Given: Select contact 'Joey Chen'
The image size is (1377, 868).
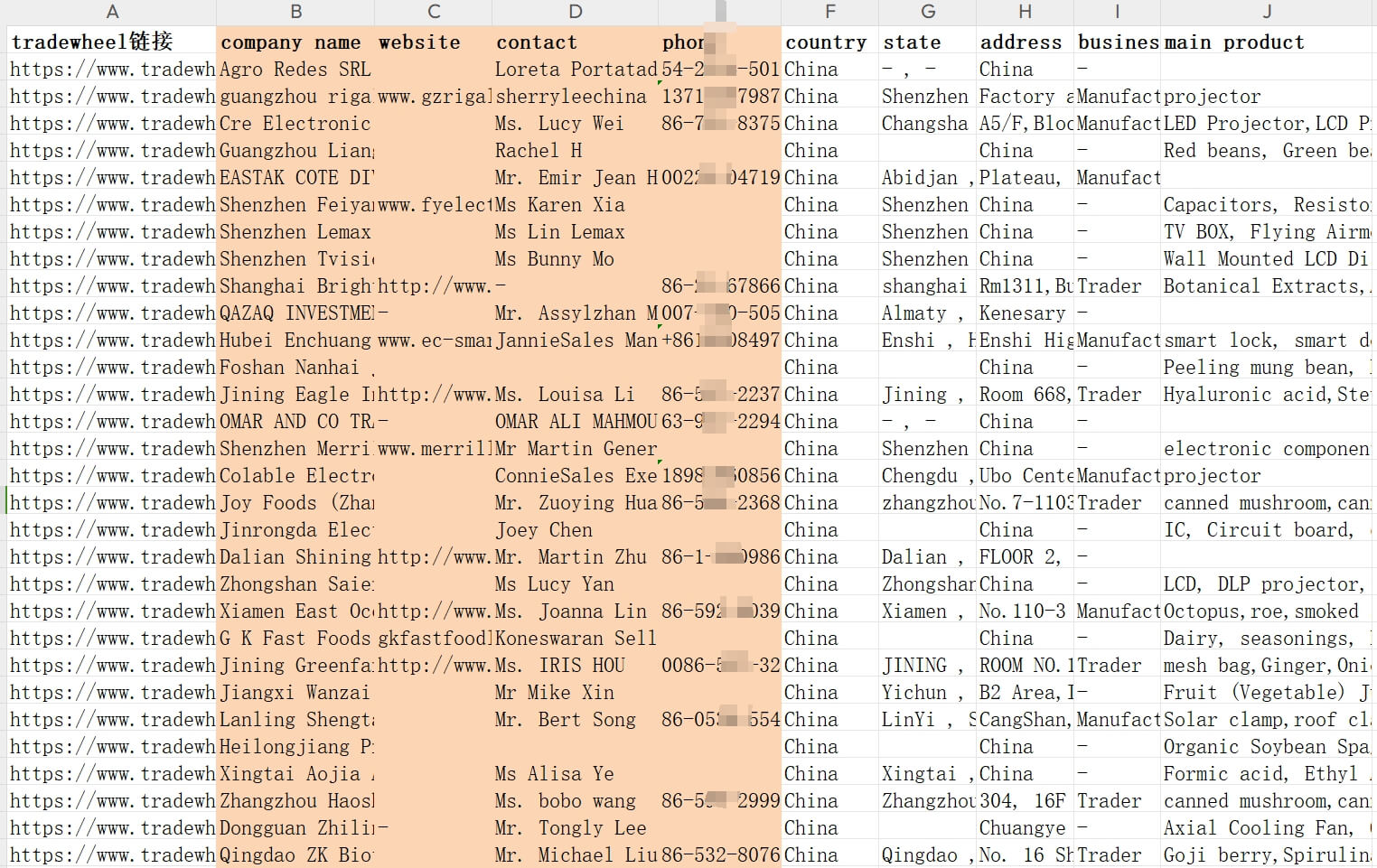Looking at the screenshot, I should tap(576, 529).
